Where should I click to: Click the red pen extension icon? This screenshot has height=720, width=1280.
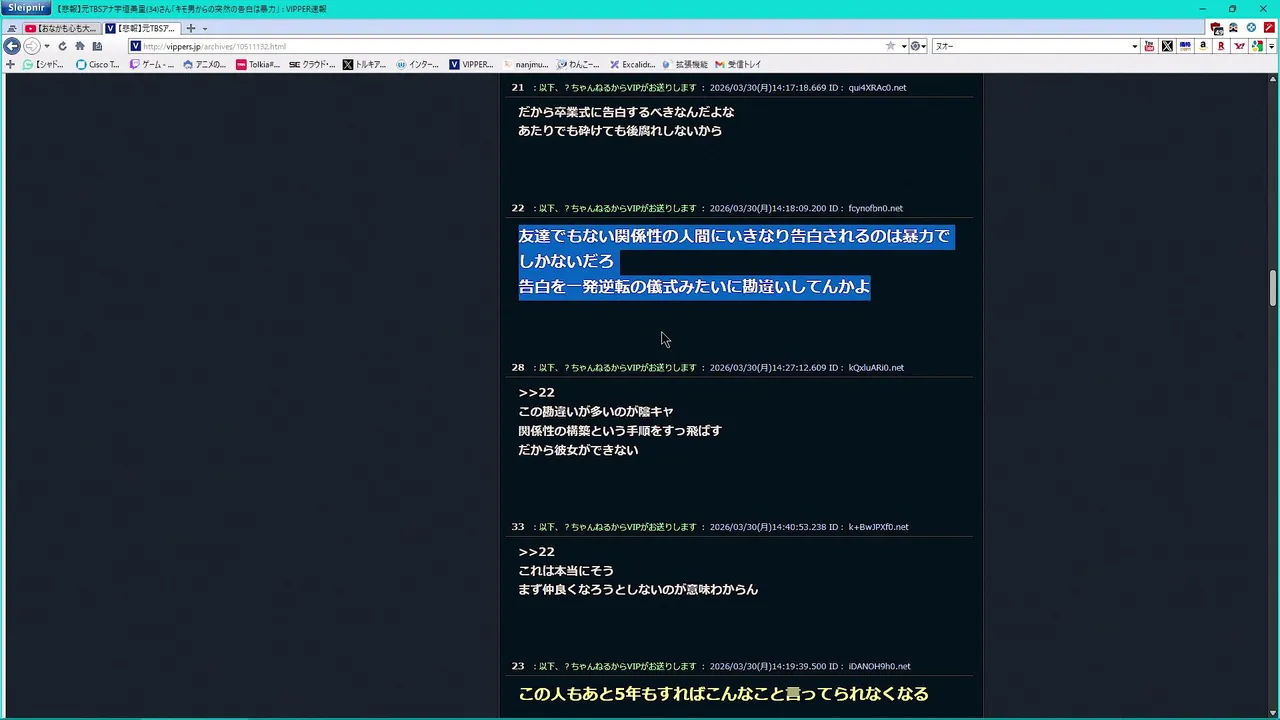pyautogui.click(x=1268, y=28)
